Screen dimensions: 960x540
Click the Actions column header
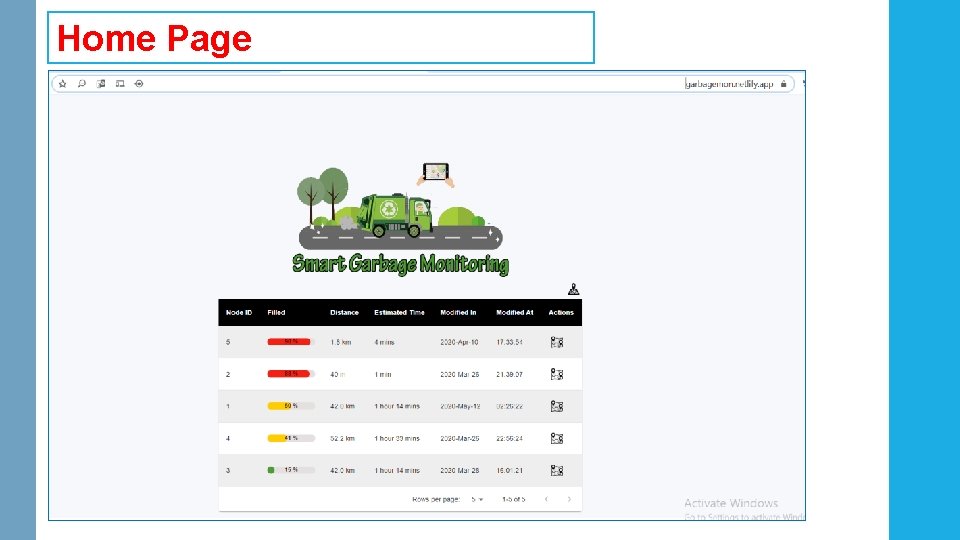click(x=561, y=312)
